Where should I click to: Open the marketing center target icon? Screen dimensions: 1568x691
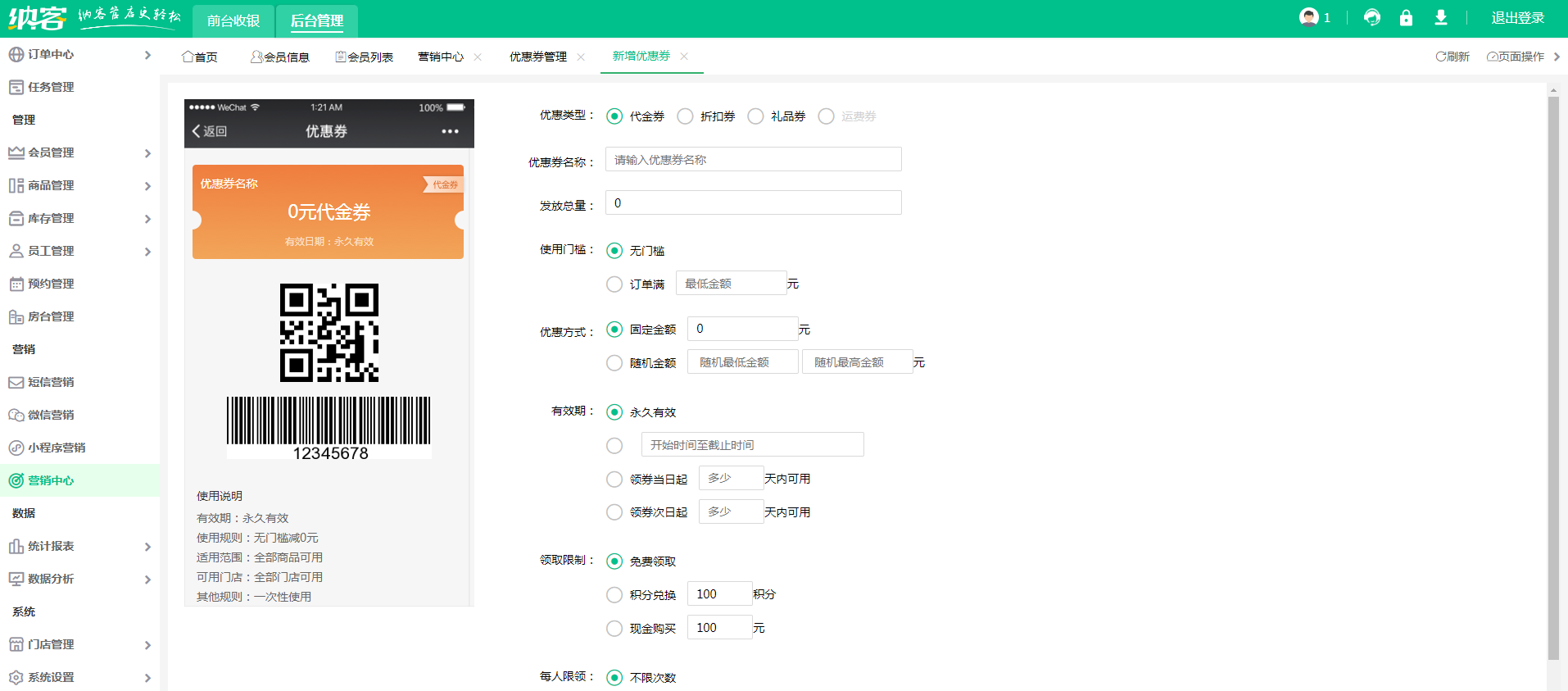pos(16,480)
